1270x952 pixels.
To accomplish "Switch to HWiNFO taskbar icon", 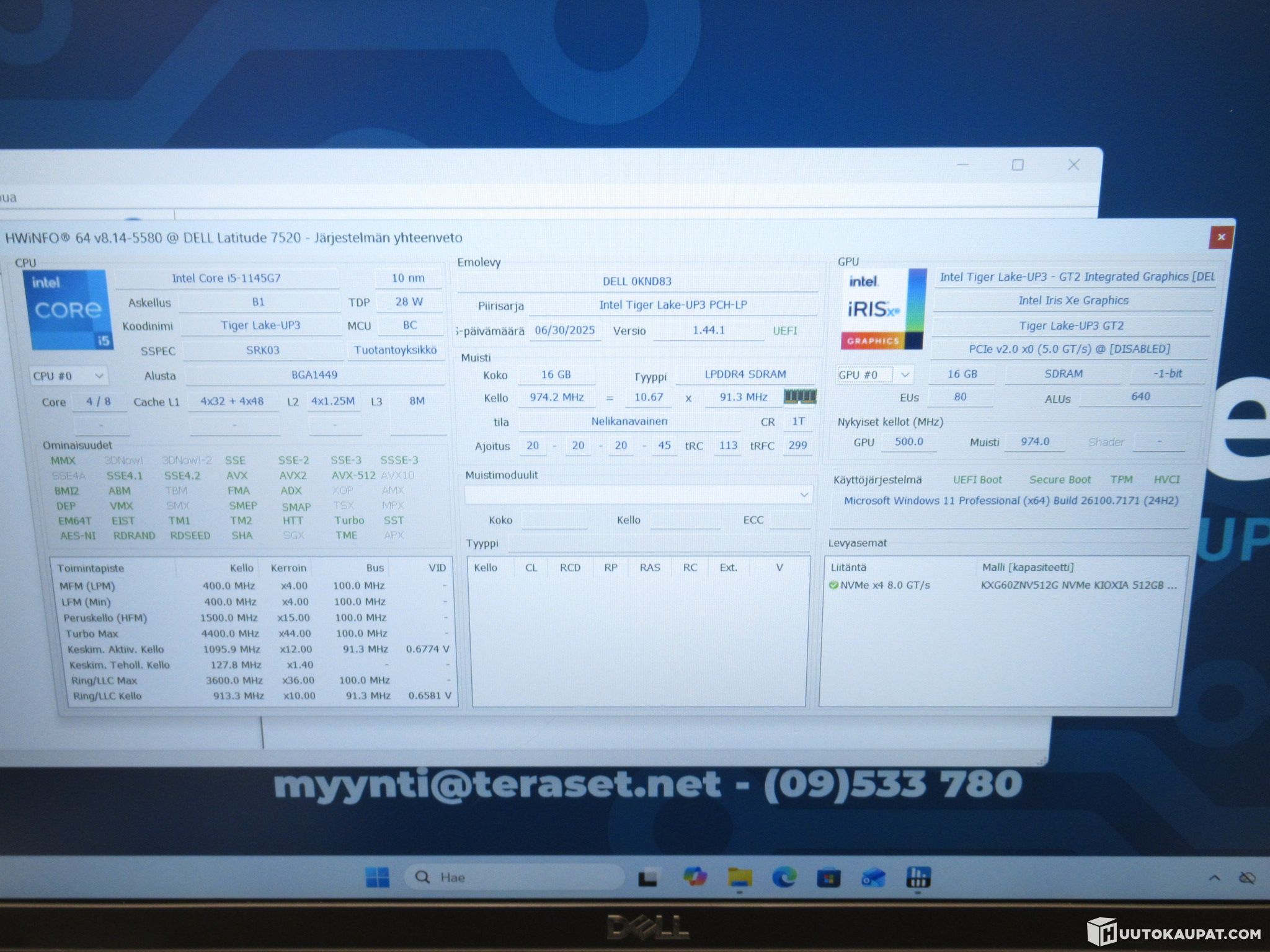I will (x=918, y=877).
